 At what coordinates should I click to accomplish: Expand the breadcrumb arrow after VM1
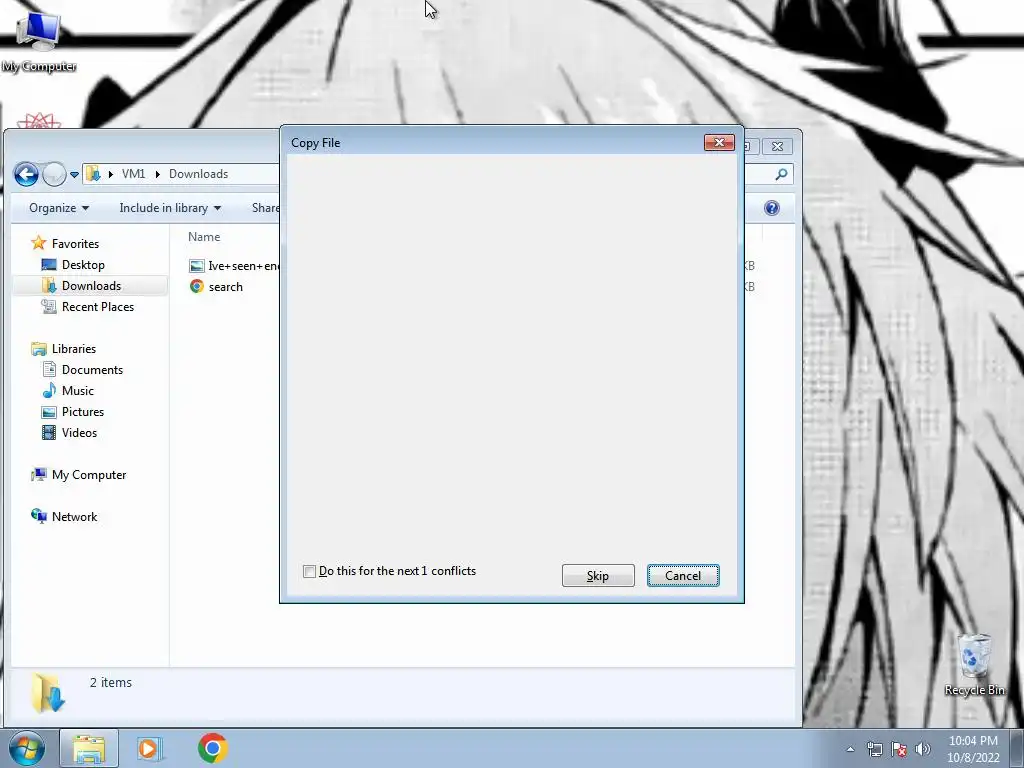pyautogui.click(x=157, y=174)
